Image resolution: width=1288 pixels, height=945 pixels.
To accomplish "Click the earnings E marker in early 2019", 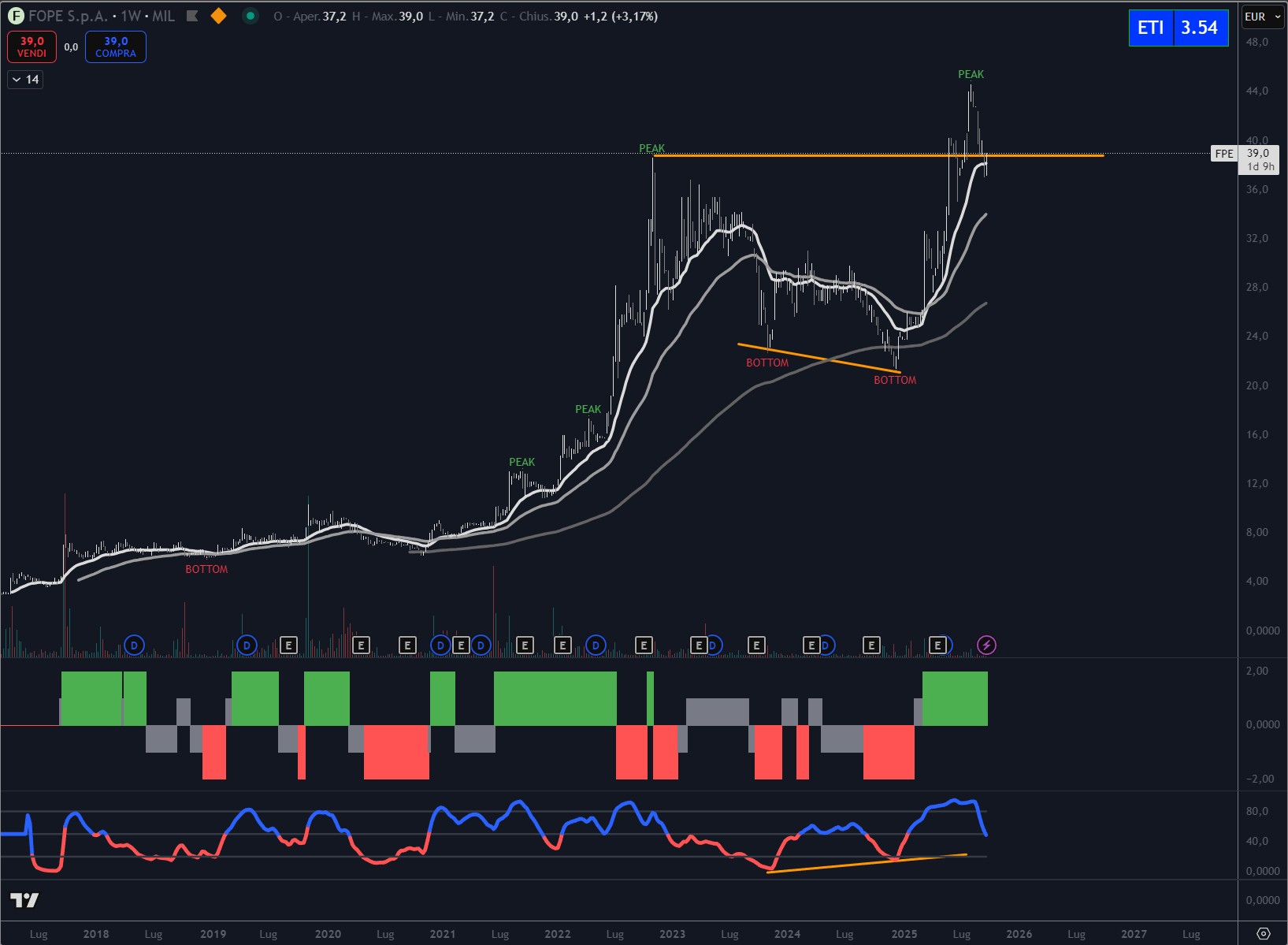I will click(x=288, y=646).
